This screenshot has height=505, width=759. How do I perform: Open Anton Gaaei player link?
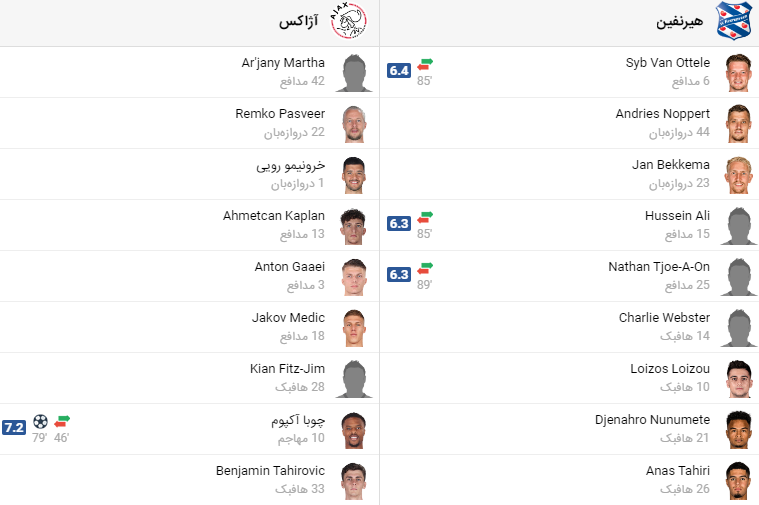click(289, 266)
